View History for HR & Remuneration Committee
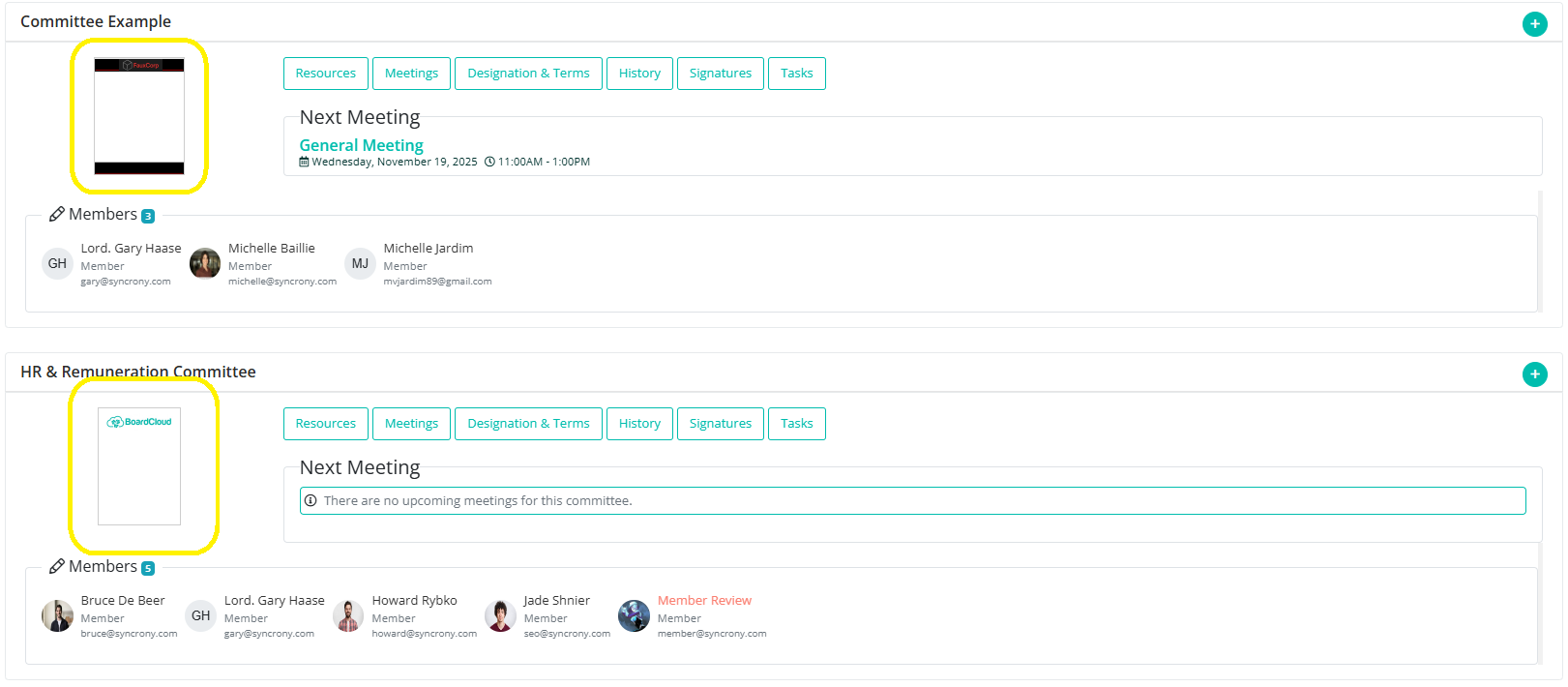The width and height of the screenshot is (1568, 687). tap(639, 424)
